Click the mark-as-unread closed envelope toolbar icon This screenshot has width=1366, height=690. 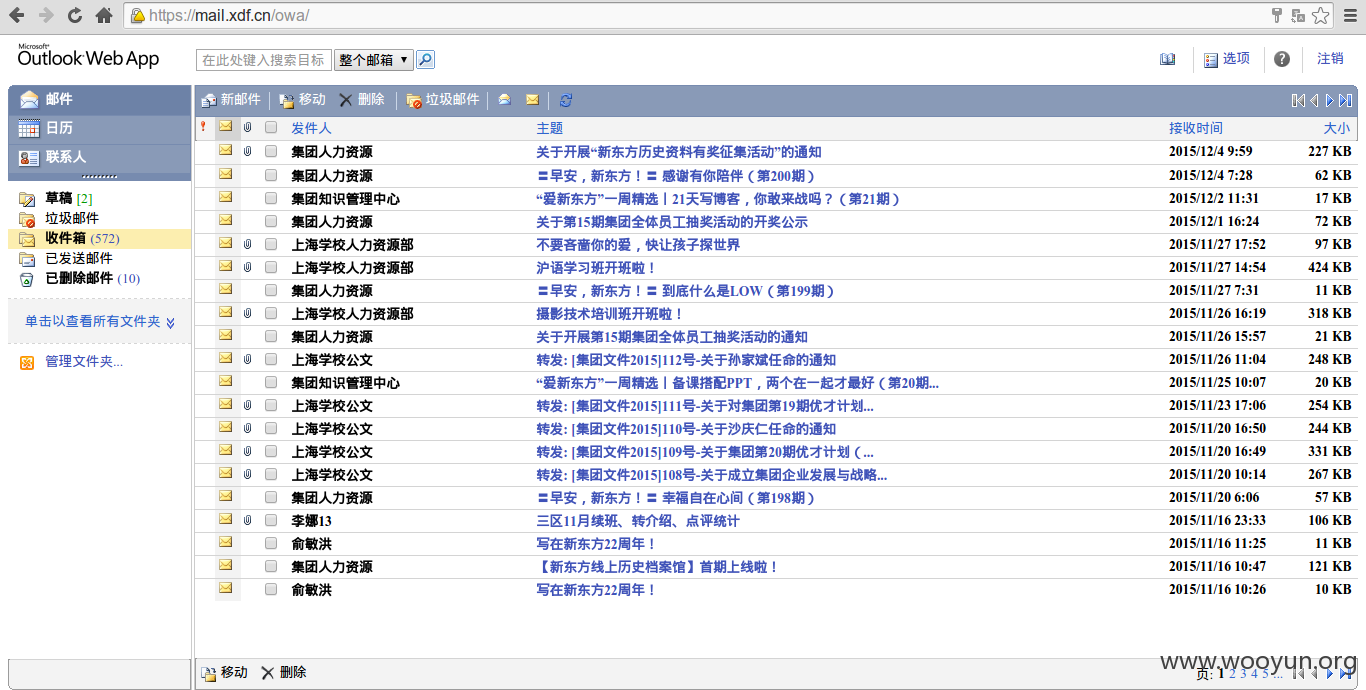click(x=532, y=100)
